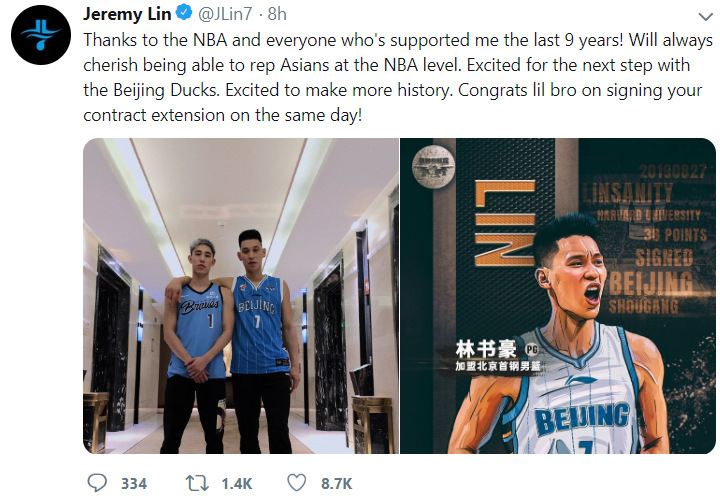Click the orange LIN lettering in graphic
Screen dimensions: 720x498
[x=505, y=223]
